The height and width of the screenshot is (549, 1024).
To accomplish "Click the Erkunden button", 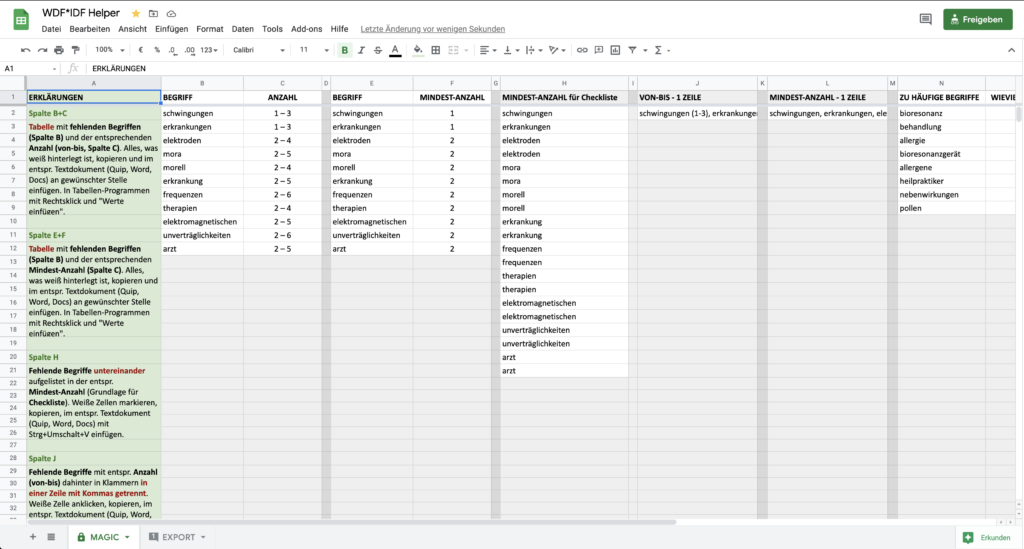I will [985, 537].
